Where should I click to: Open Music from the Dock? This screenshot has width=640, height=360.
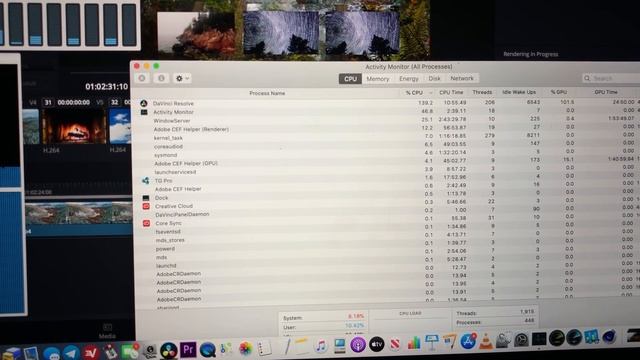[x=320, y=346]
